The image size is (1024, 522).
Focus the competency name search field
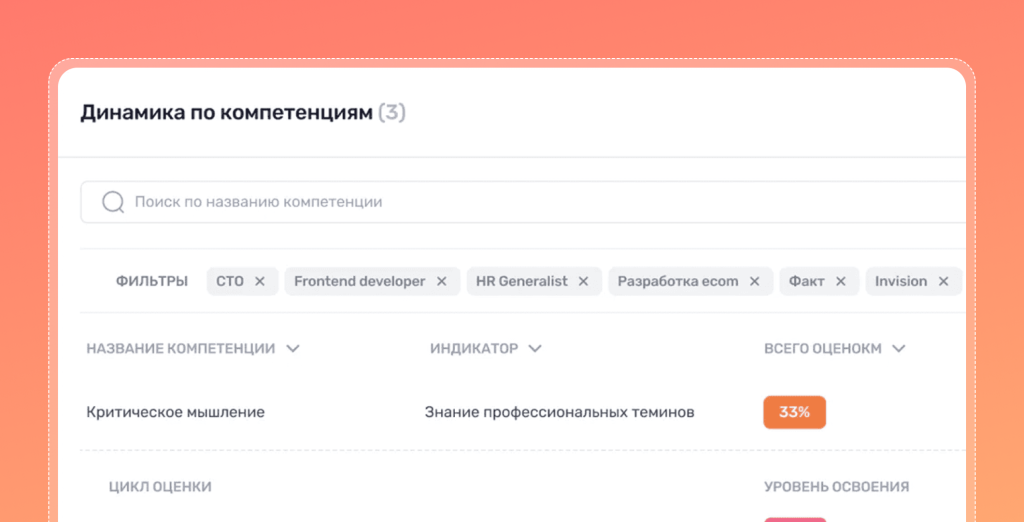coord(522,202)
